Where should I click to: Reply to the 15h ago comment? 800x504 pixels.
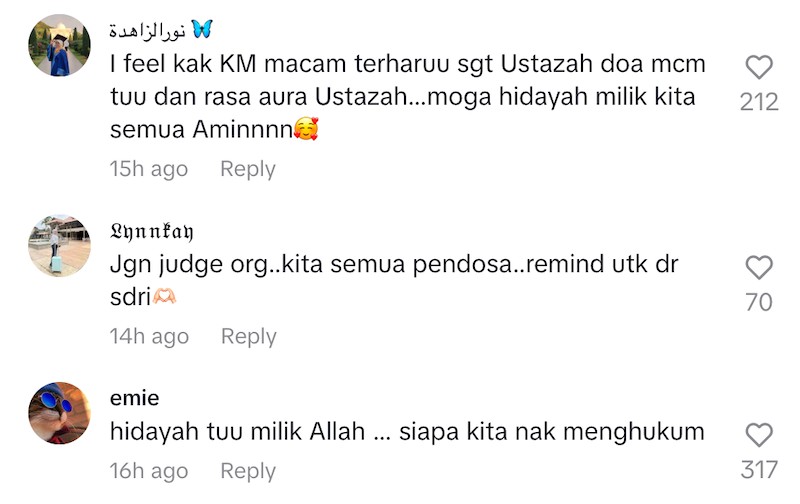click(248, 169)
